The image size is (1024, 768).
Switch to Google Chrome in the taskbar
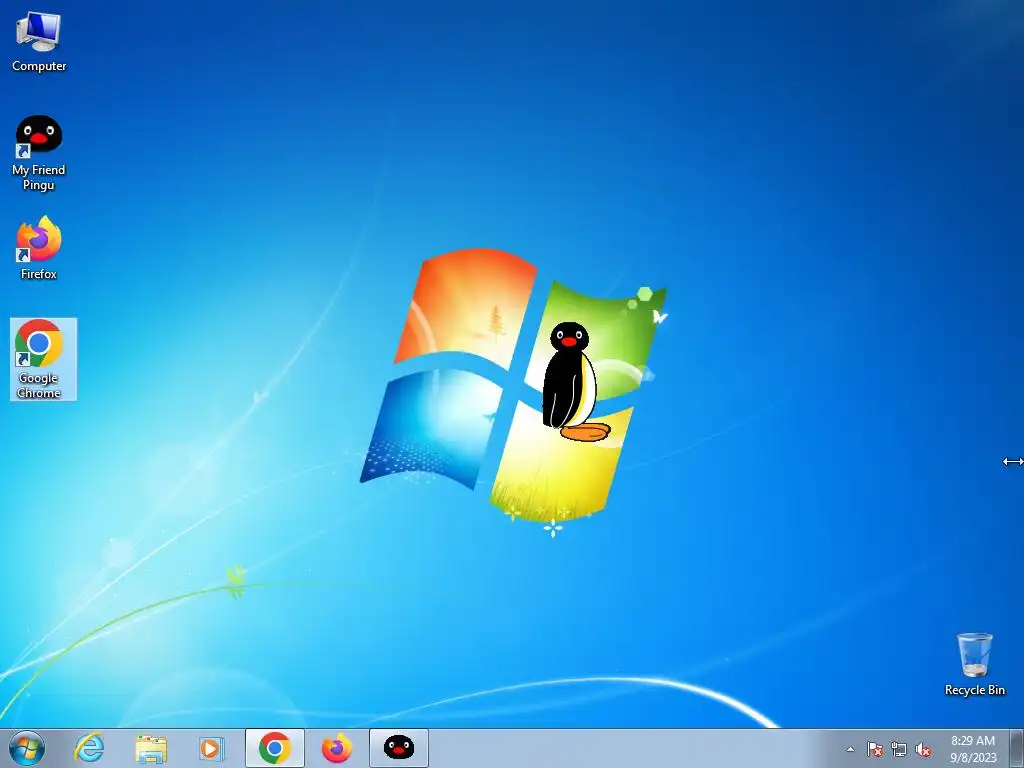point(274,748)
